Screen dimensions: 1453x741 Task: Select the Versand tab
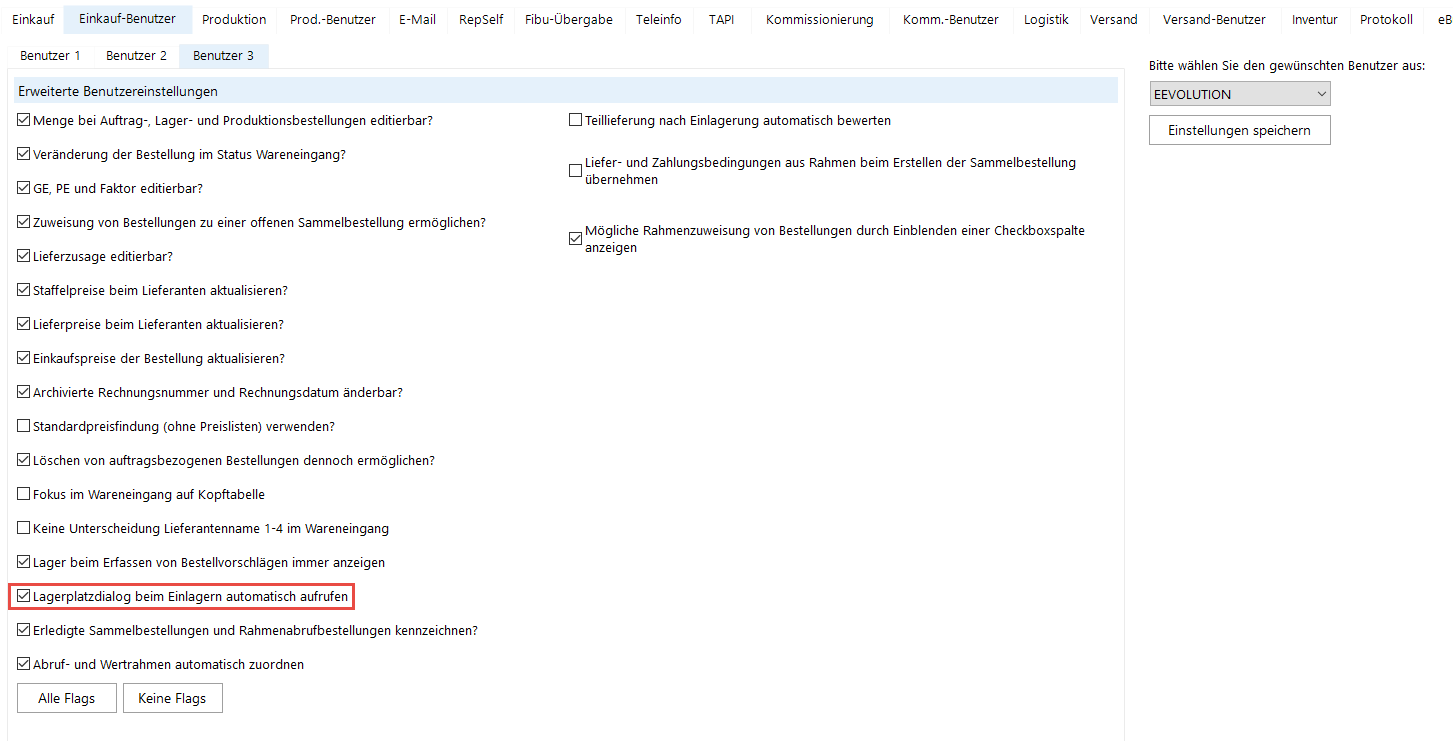click(x=1114, y=19)
